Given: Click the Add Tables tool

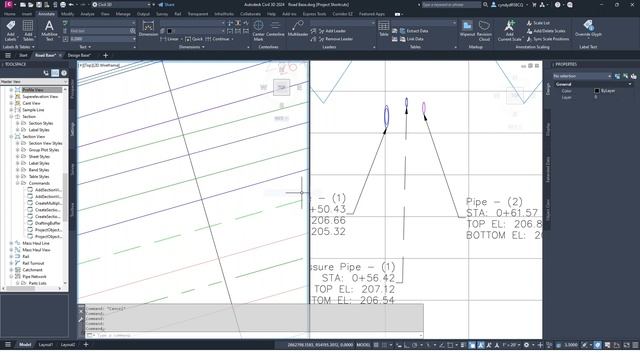Looking at the screenshot, I should [28, 30].
